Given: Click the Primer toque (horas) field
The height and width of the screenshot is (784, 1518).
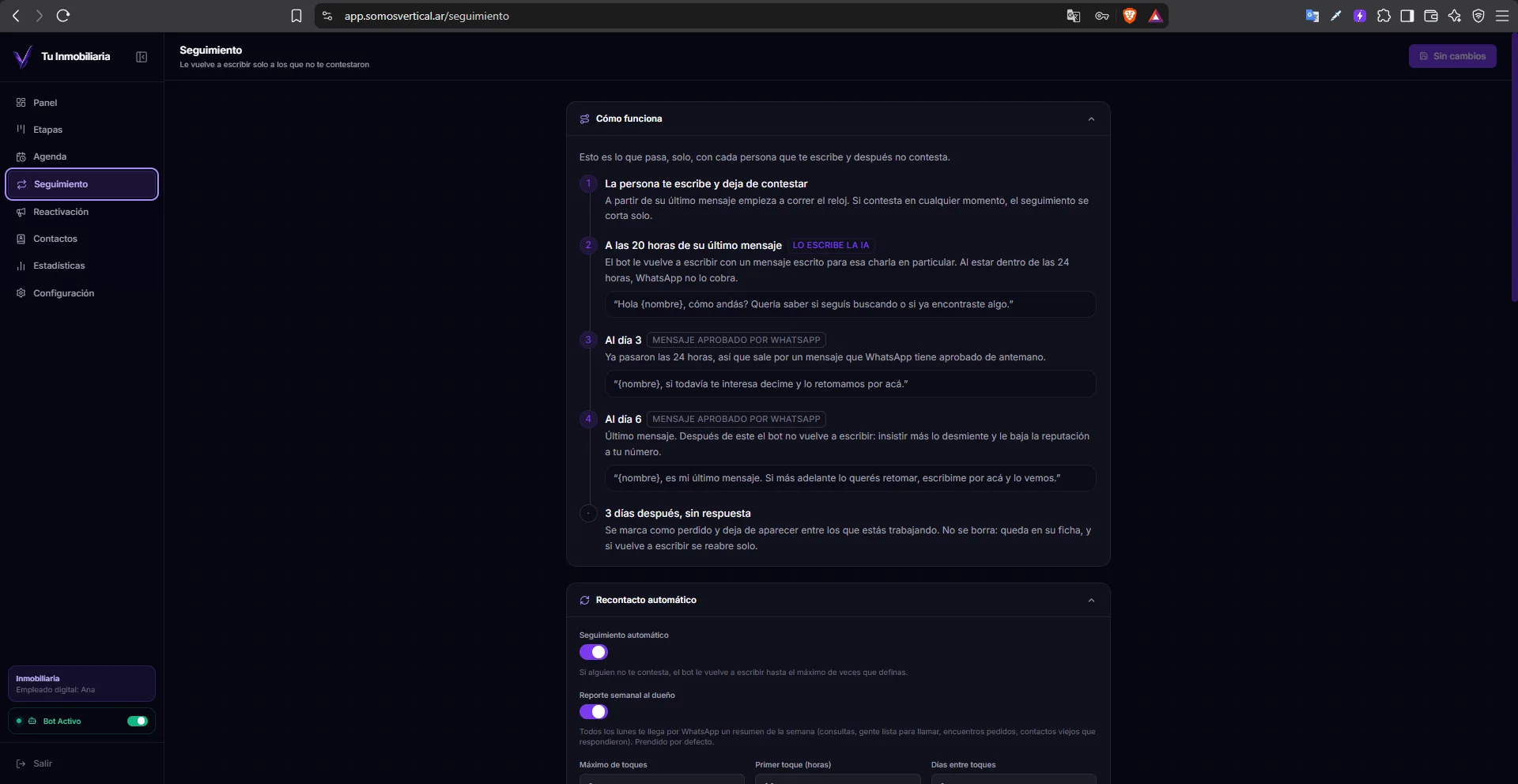Looking at the screenshot, I should coord(838,779).
